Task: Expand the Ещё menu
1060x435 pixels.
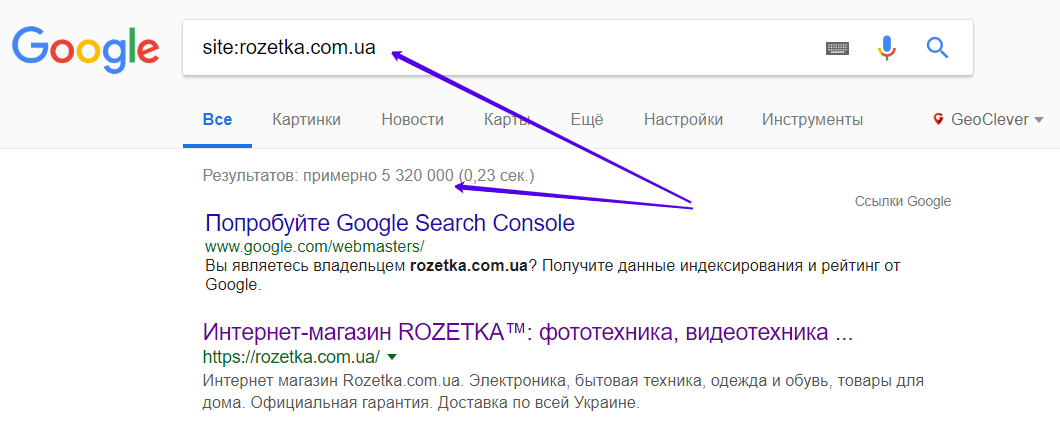Action: [587, 120]
